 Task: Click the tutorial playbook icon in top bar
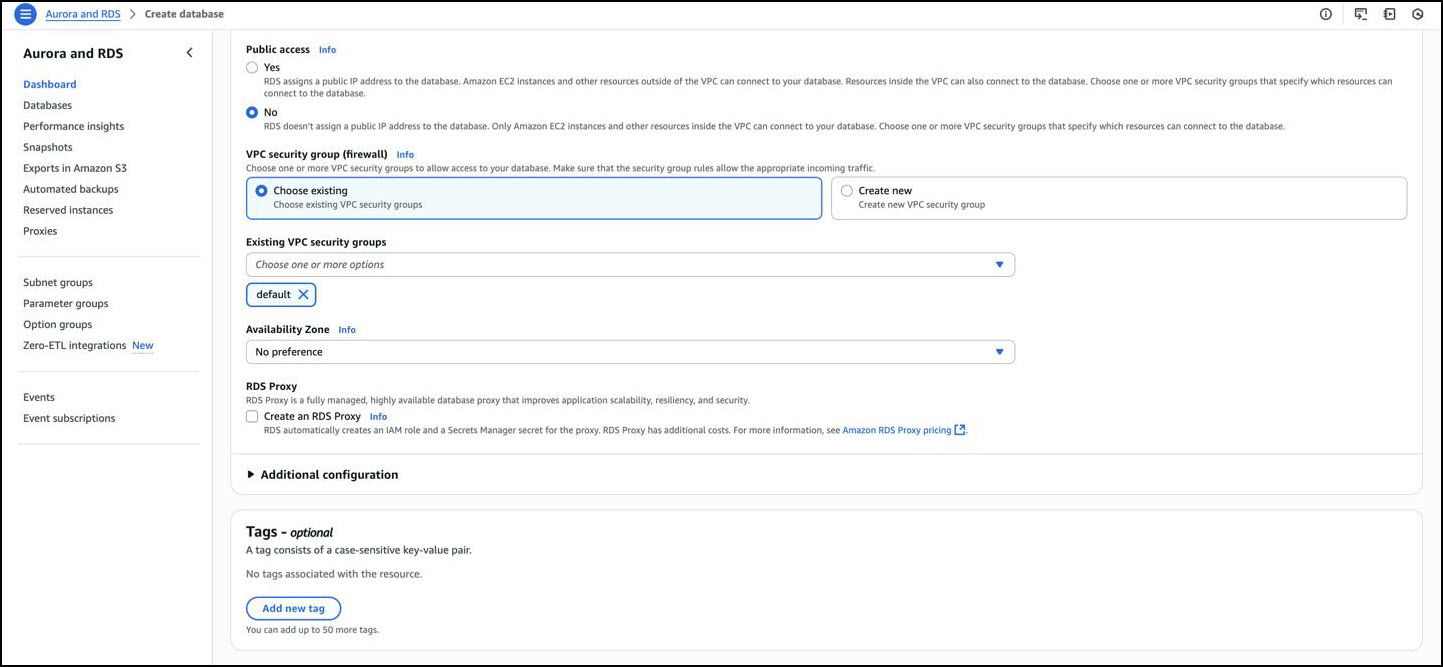[1389, 14]
